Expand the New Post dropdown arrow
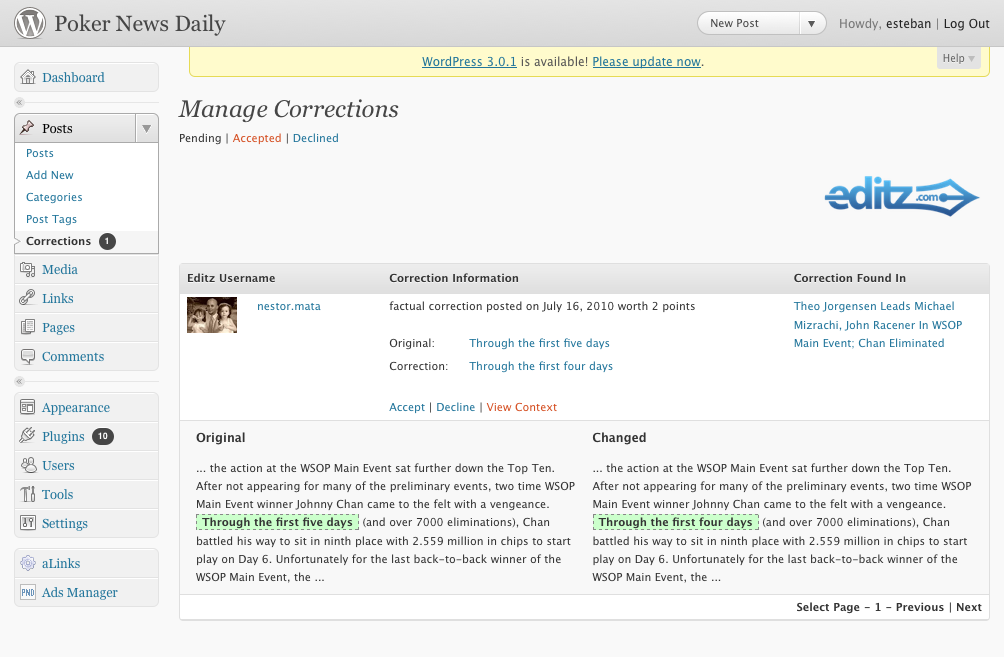Screen dimensions: 1004x657 [811, 24]
